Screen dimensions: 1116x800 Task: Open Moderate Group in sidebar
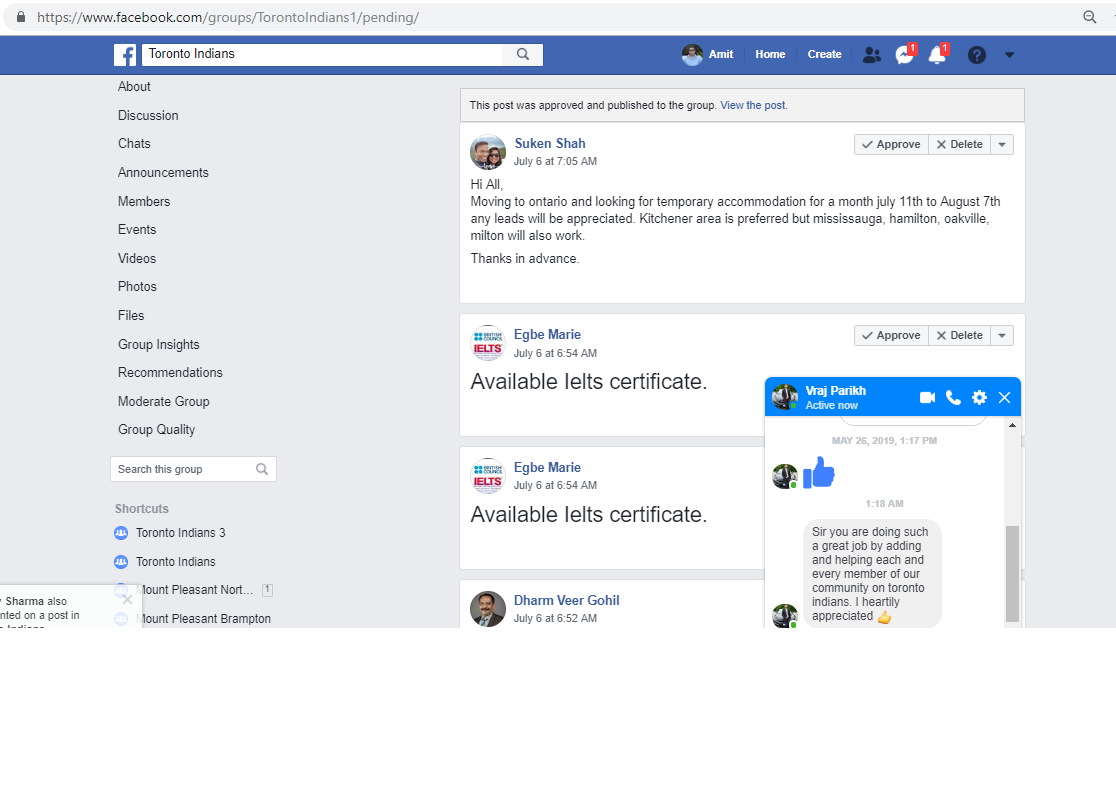[164, 401]
